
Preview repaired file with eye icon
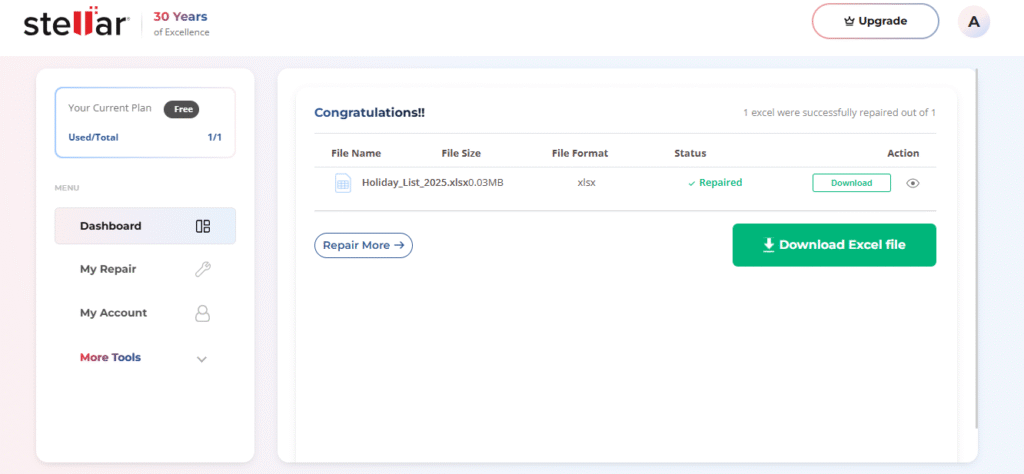pyautogui.click(x=913, y=183)
